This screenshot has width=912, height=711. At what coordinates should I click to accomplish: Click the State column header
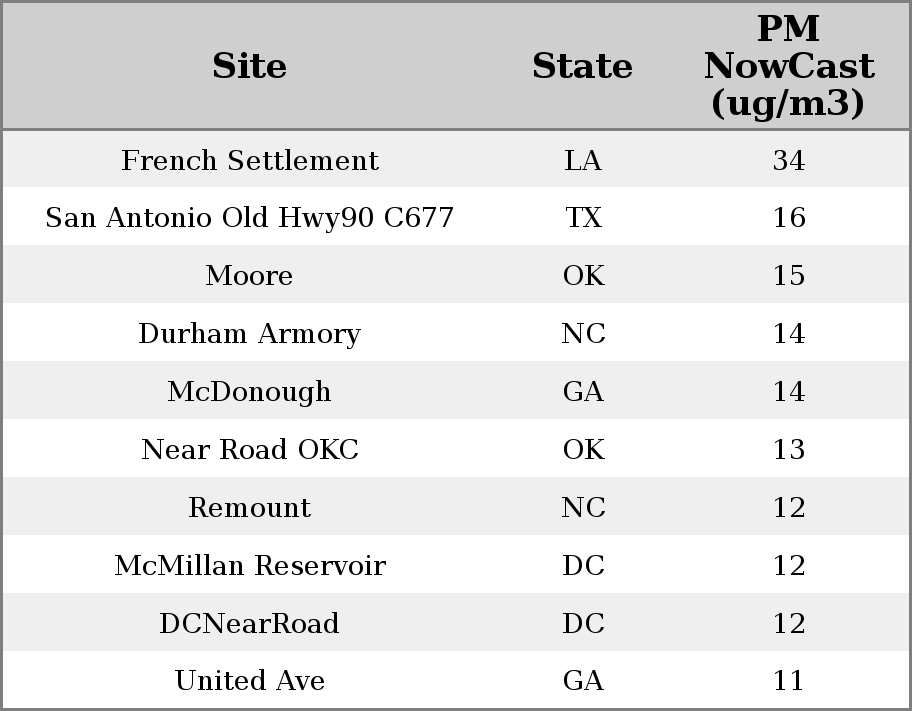pos(582,66)
